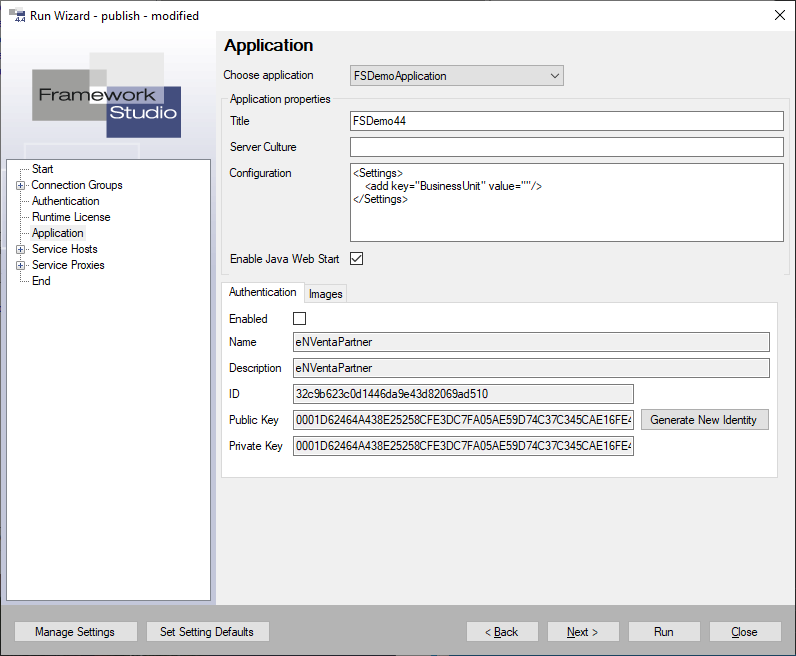Click Set Setting Defaults button
The height and width of the screenshot is (656, 796).
tap(207, 632)
